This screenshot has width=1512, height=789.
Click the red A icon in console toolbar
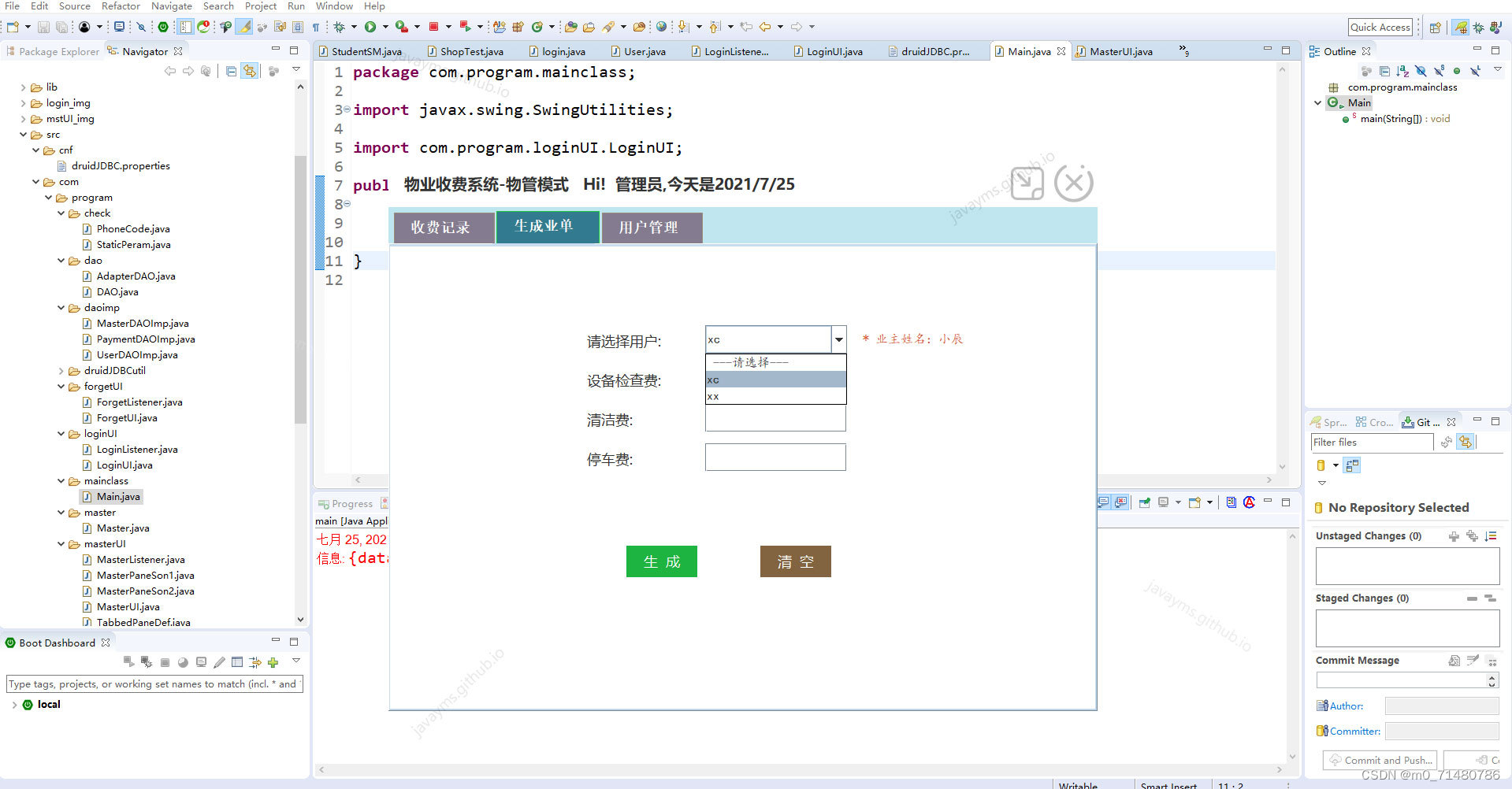(1250, 502)
